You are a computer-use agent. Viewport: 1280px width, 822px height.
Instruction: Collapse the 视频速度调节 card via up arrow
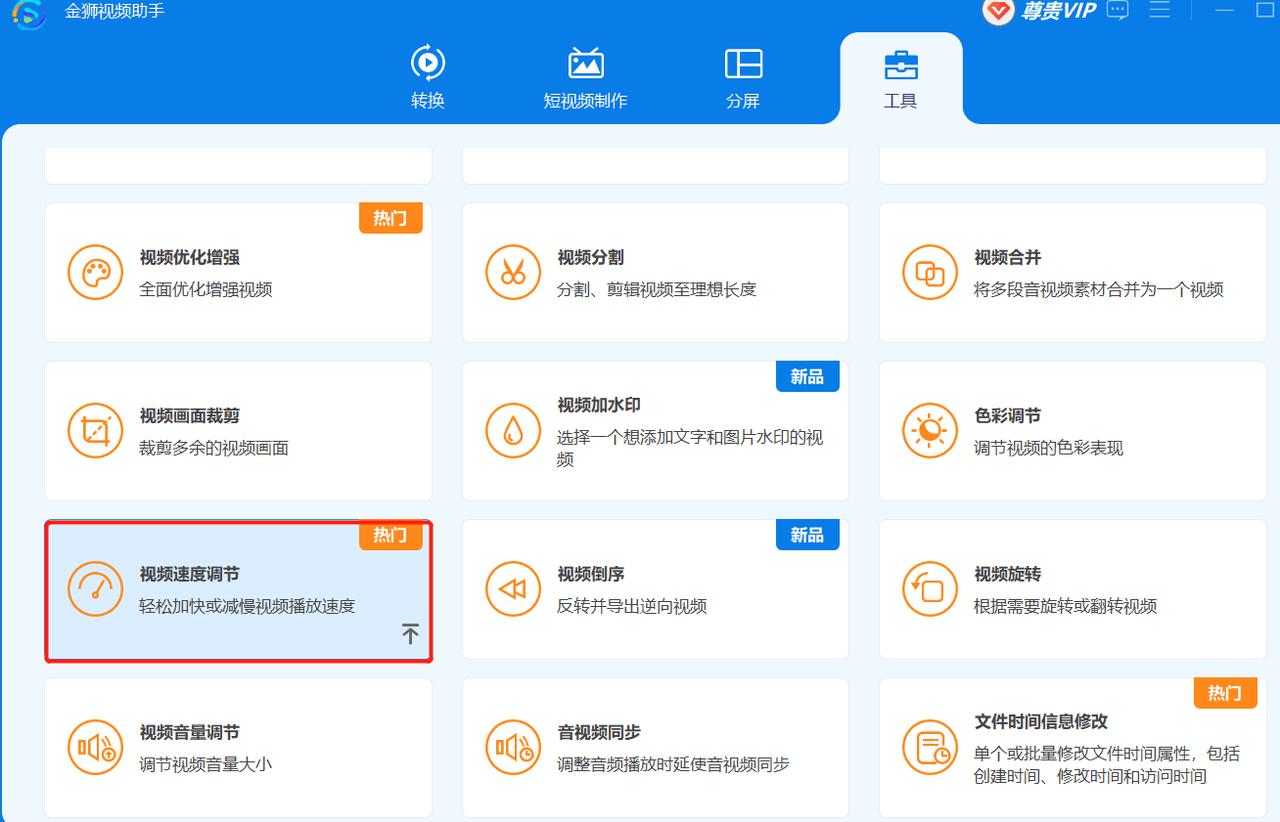point(408,633)
